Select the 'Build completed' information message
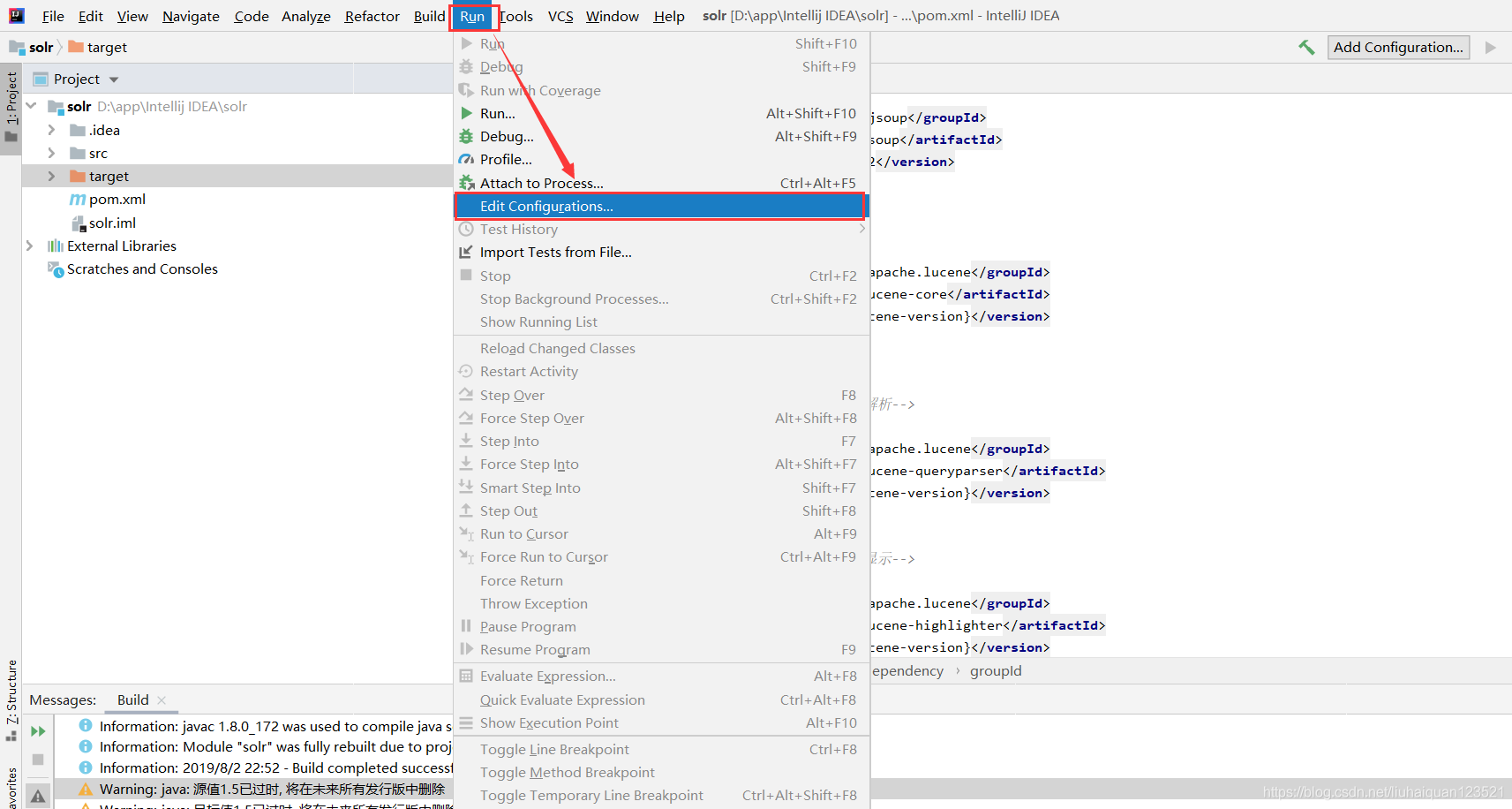 point(275,767)
